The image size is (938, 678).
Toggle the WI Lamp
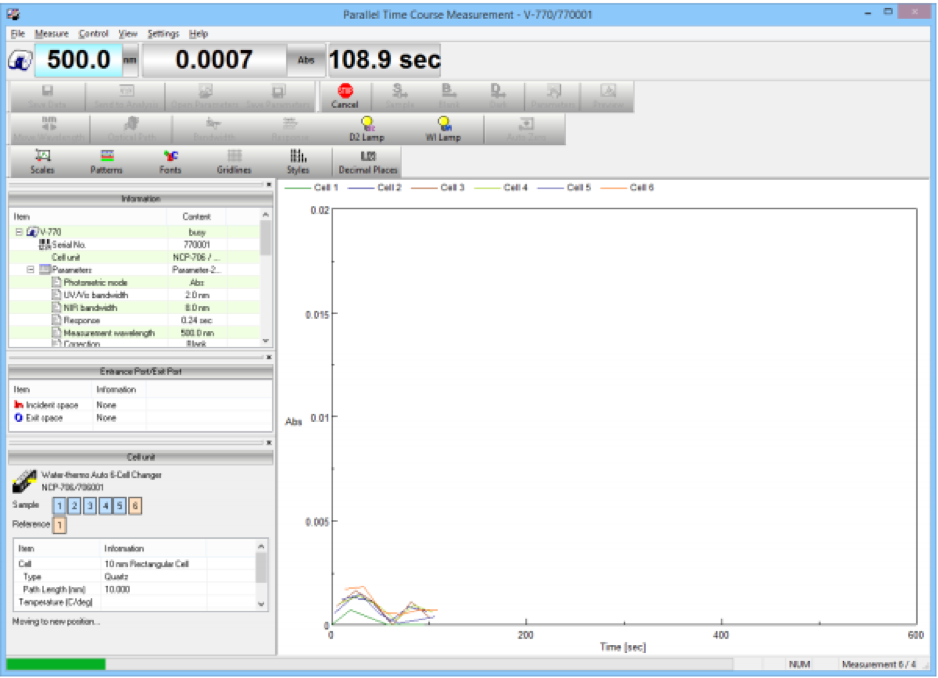click(x=446, y=125)
